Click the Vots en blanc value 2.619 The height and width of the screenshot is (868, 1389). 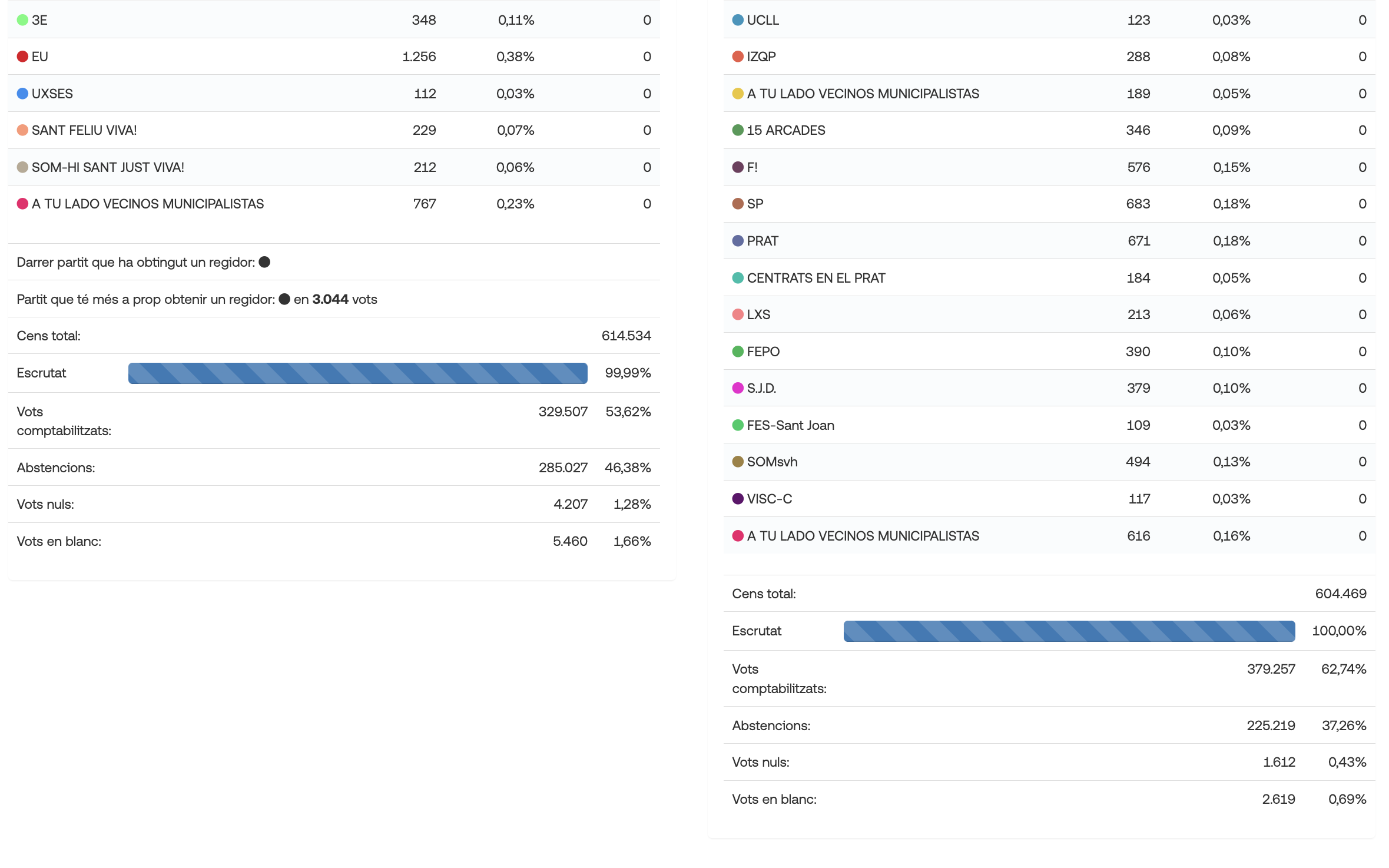(1278, 799)
